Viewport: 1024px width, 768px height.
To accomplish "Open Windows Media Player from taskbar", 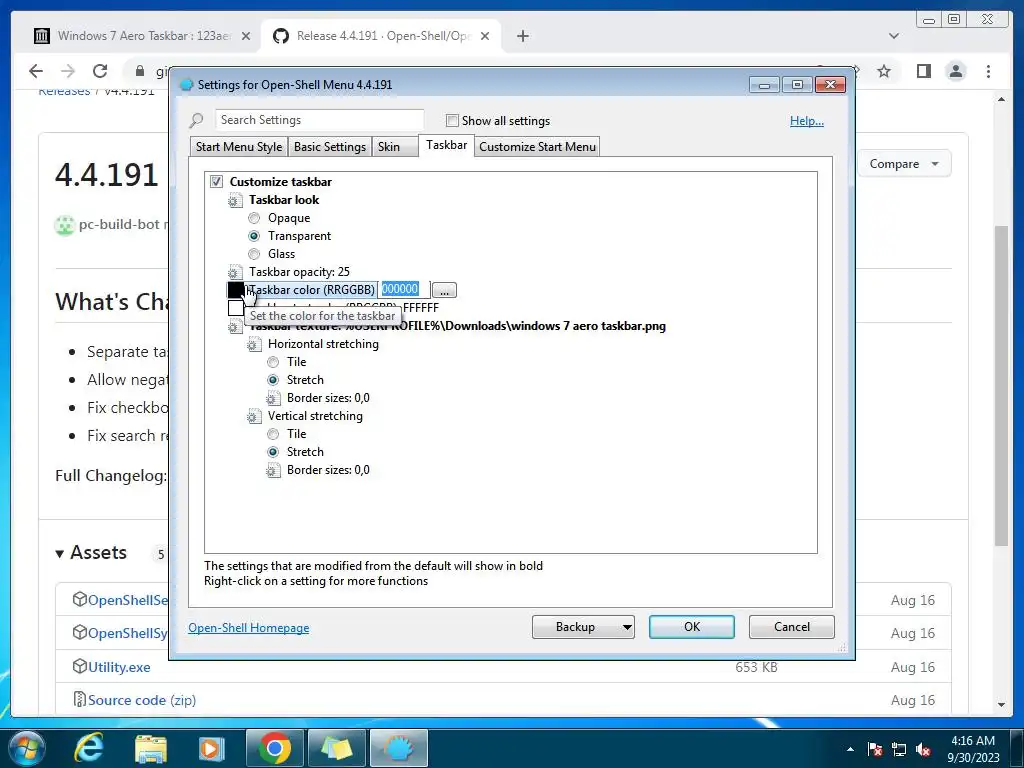I will tap(211, 748).
